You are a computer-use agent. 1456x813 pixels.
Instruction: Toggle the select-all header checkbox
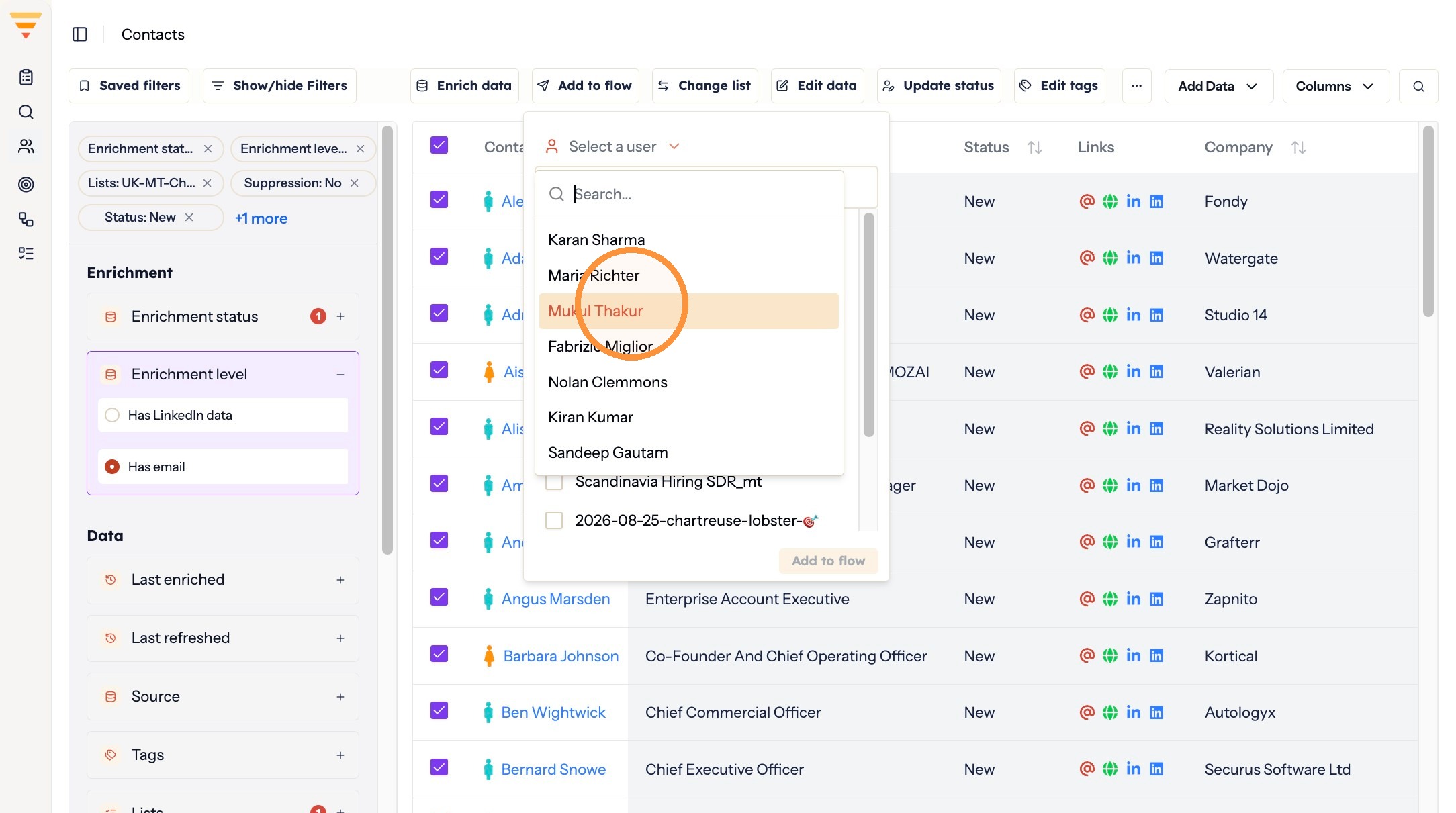point(439,146)
